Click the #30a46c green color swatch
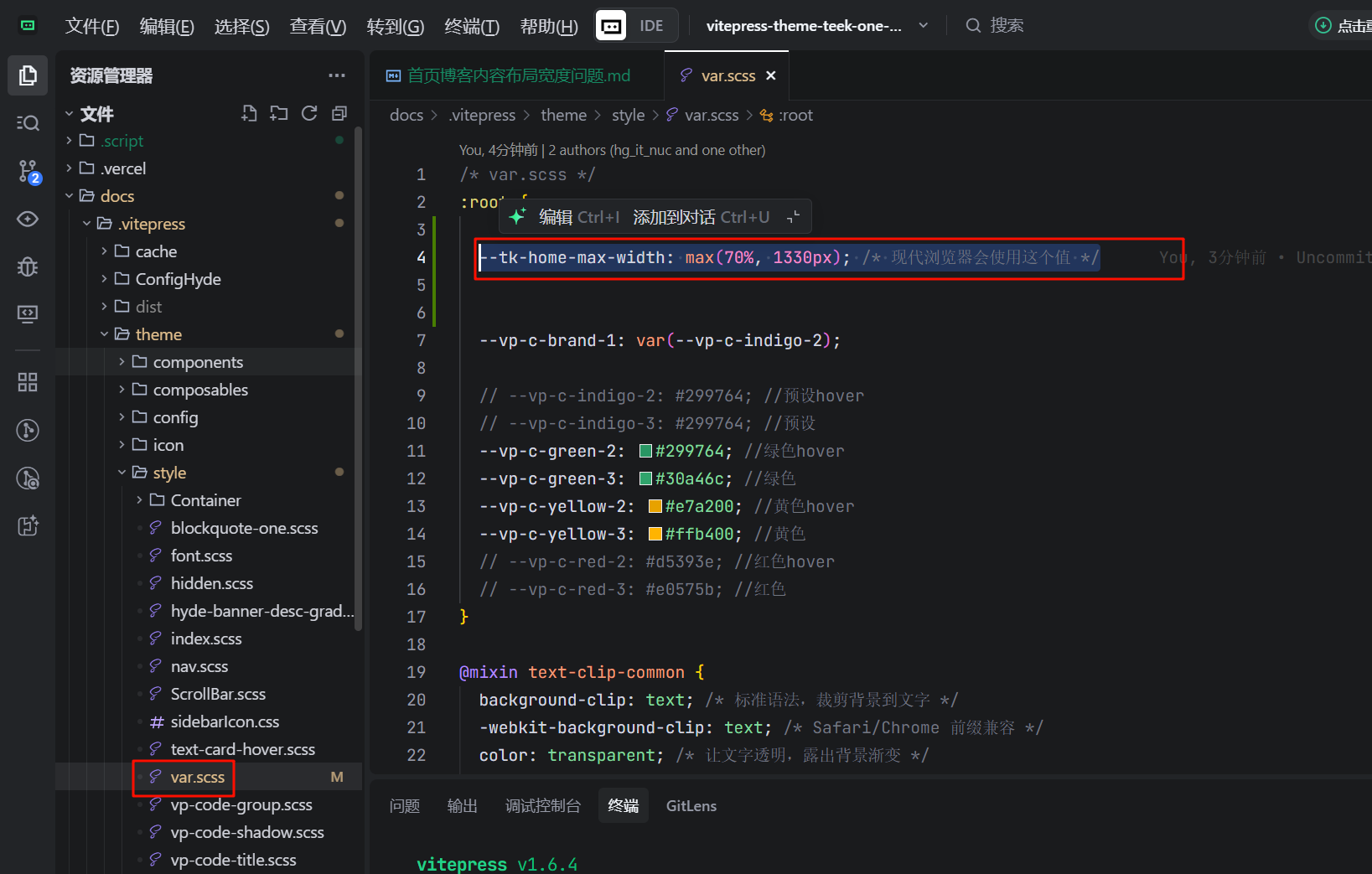The image size is (1372, 874). pyautogui.click(x=645, y=478)
